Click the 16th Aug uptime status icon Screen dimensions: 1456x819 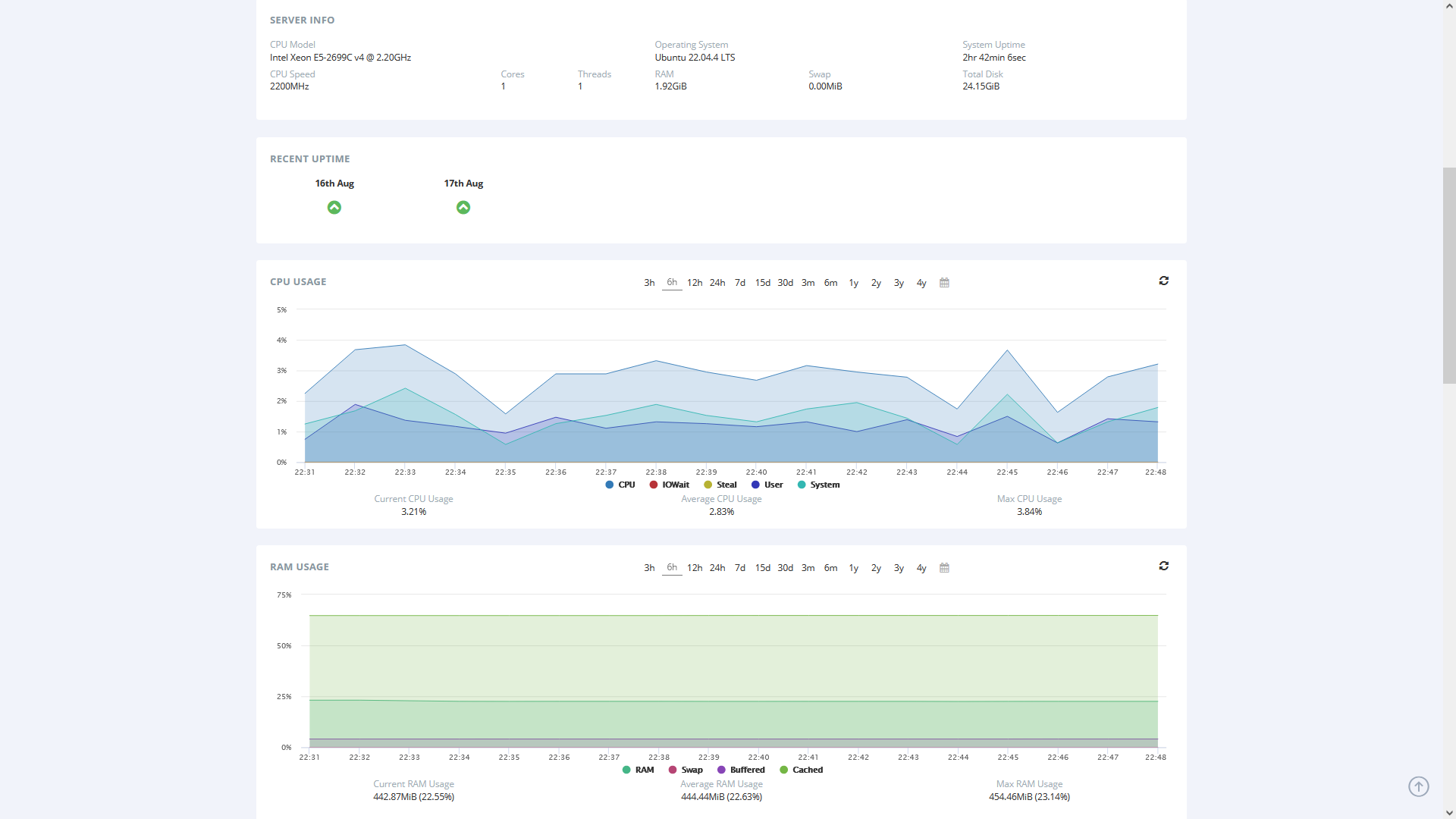[x=334, y=207]
